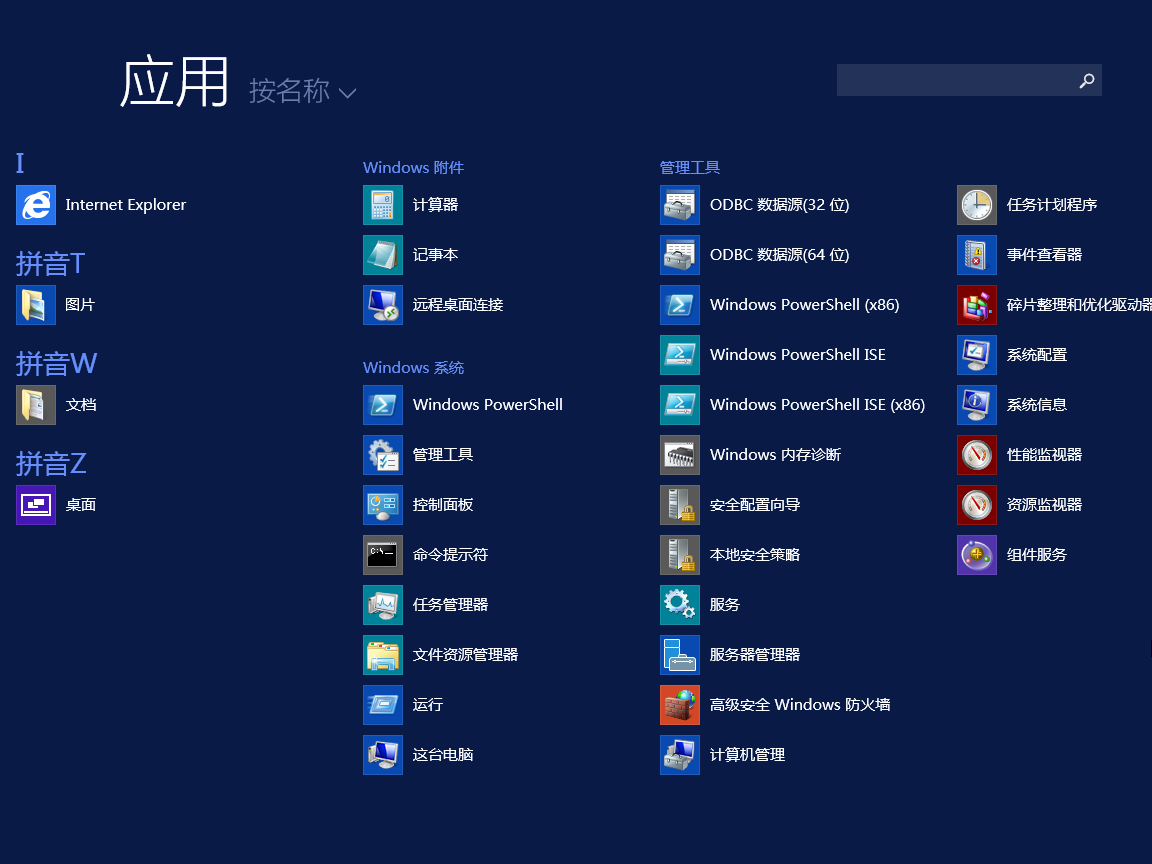Open the 管理工具 app icon
The width and height of the screenshot is (1152, 864).
point(383,455)
